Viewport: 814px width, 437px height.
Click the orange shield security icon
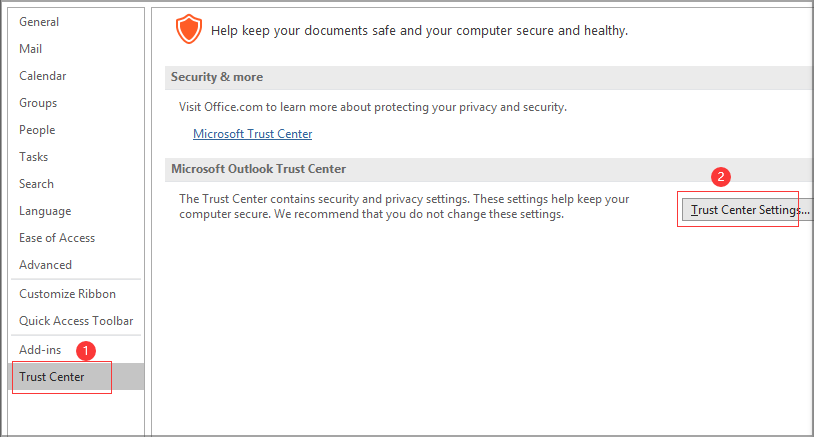(188, 30)
